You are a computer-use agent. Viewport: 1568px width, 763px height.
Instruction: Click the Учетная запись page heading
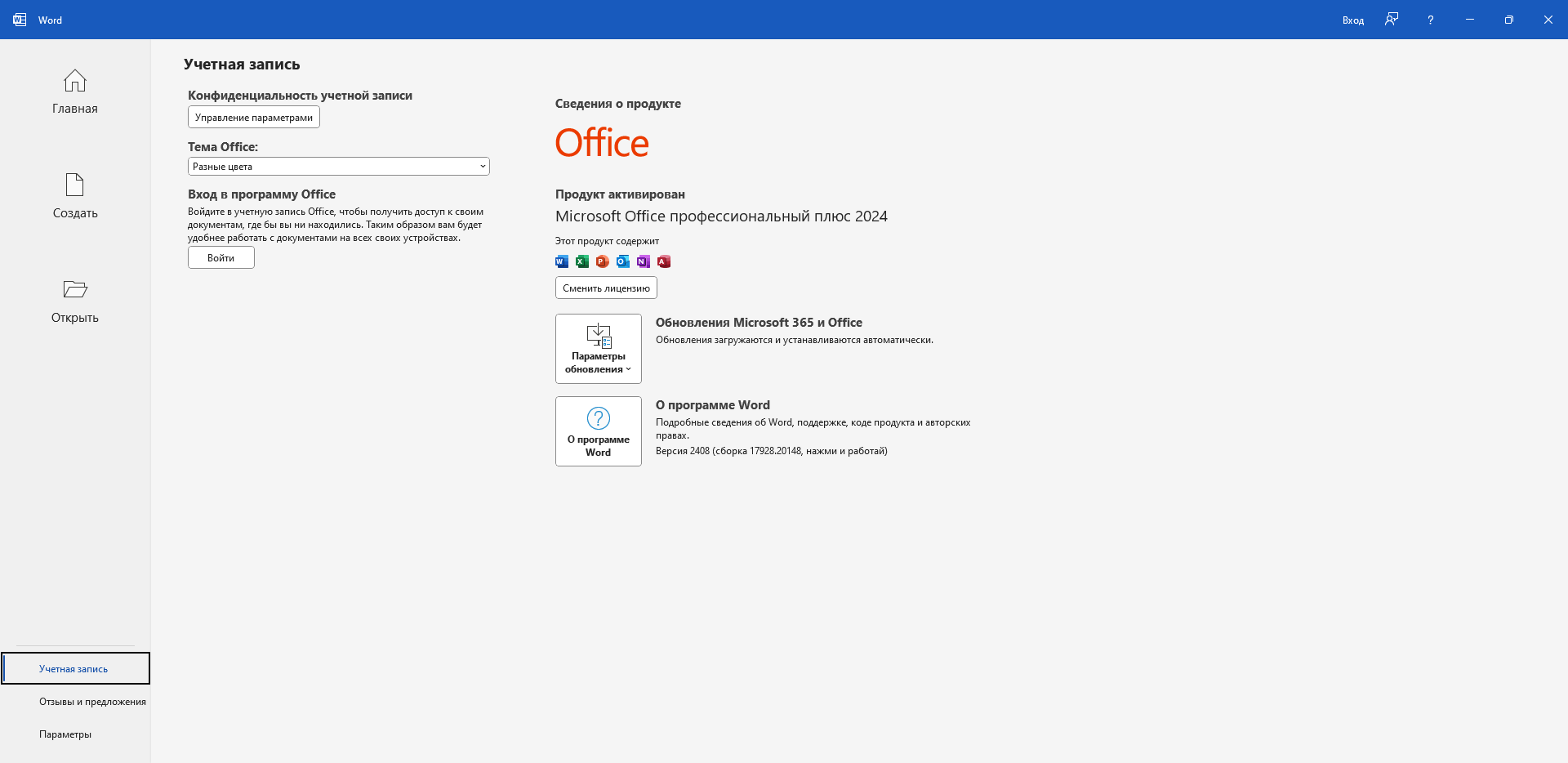coord(242,65)
